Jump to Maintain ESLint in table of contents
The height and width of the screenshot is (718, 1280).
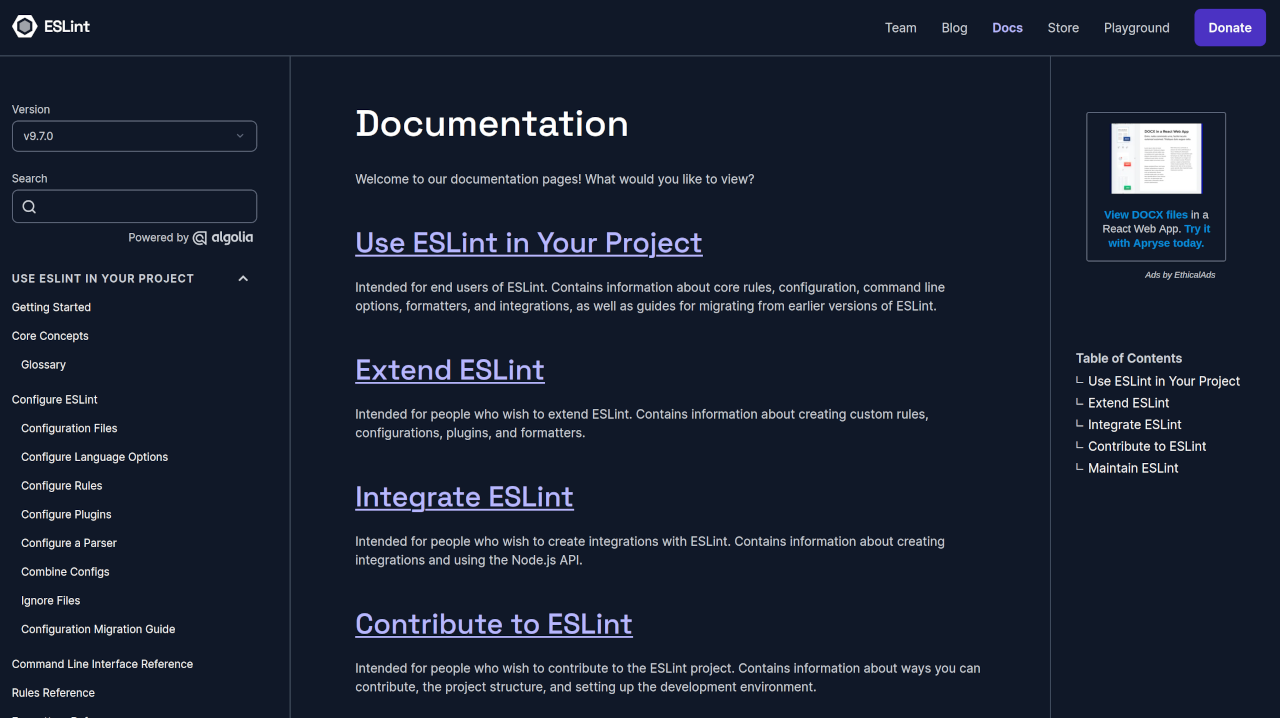coord(1133,468)
